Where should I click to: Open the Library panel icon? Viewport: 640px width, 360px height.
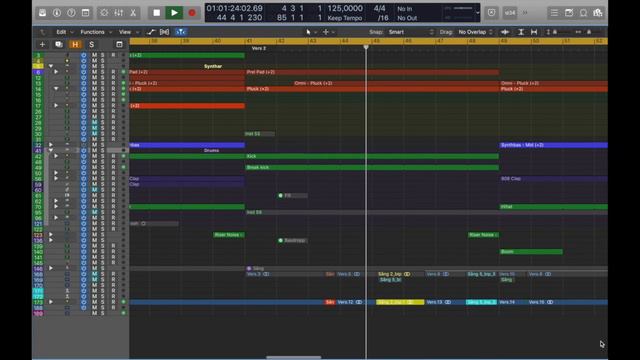[42, 13]
